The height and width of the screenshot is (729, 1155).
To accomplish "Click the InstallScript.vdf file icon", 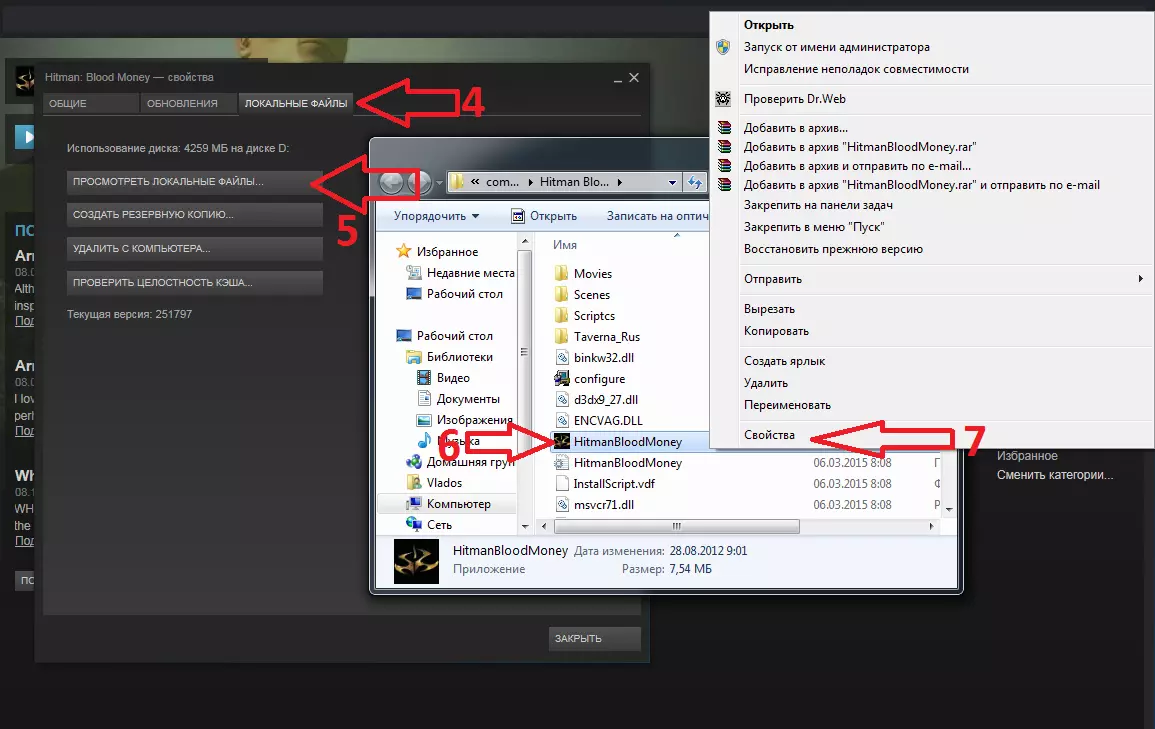I will point(561,484).
